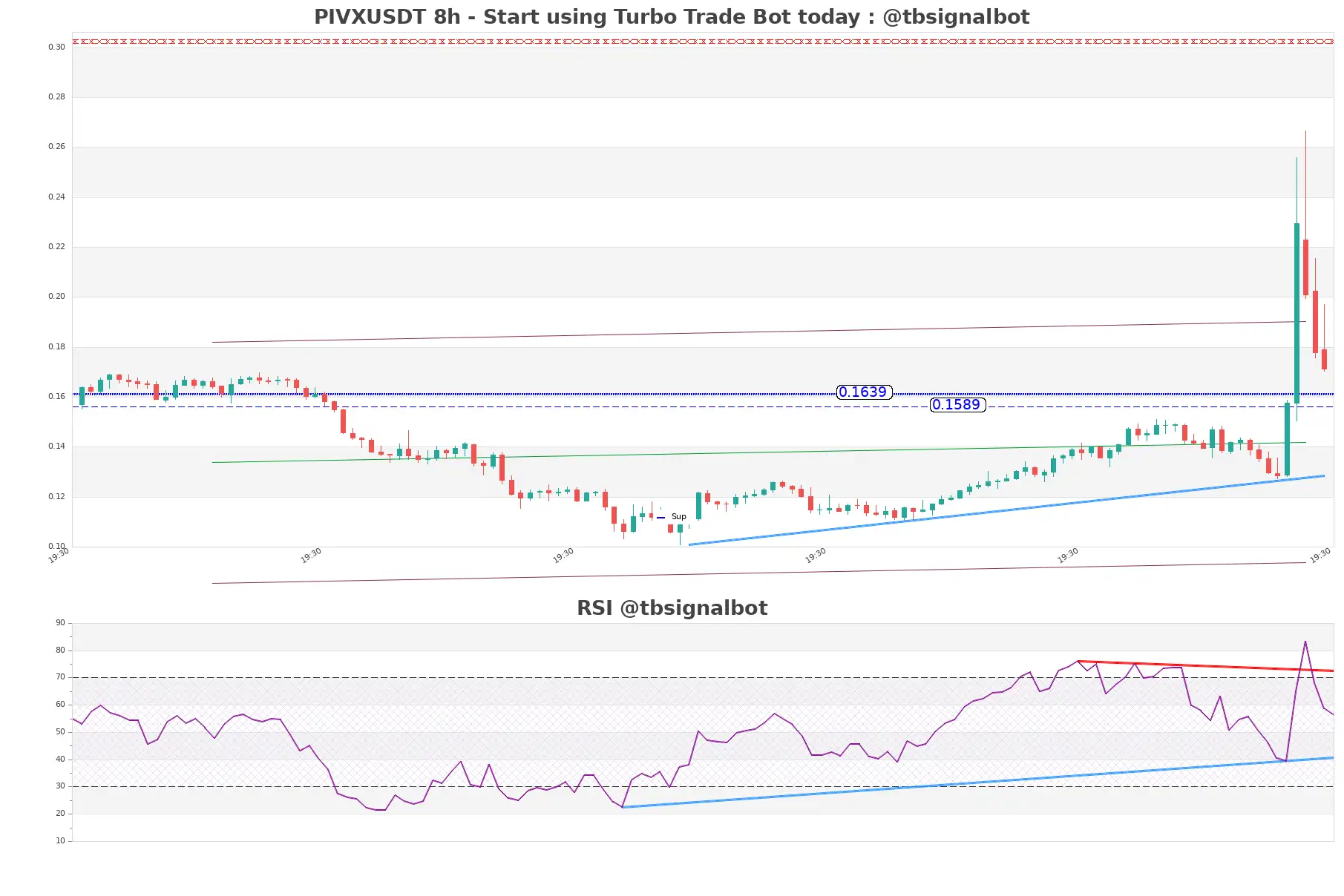Click the 0.28 price axis label
Viewport: 1344px width, 896px height.
pos(57,96)
